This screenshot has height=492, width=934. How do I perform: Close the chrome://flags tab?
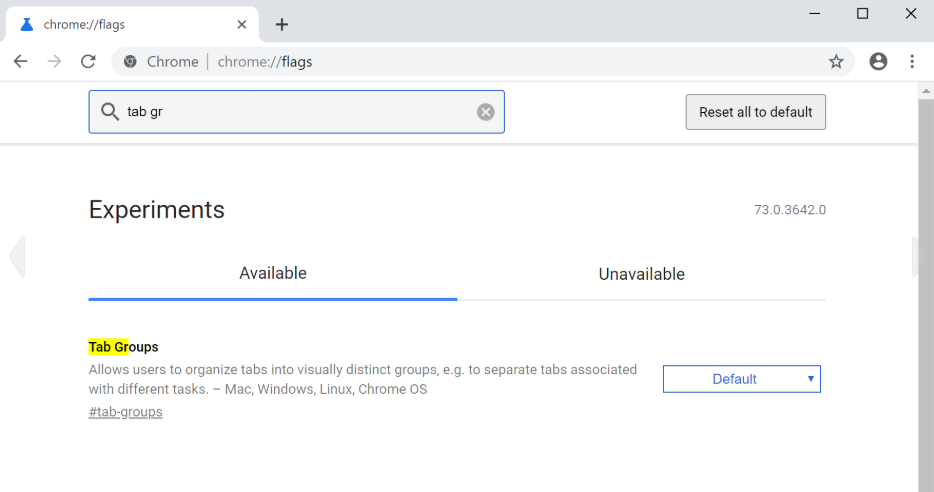point(242,24)
